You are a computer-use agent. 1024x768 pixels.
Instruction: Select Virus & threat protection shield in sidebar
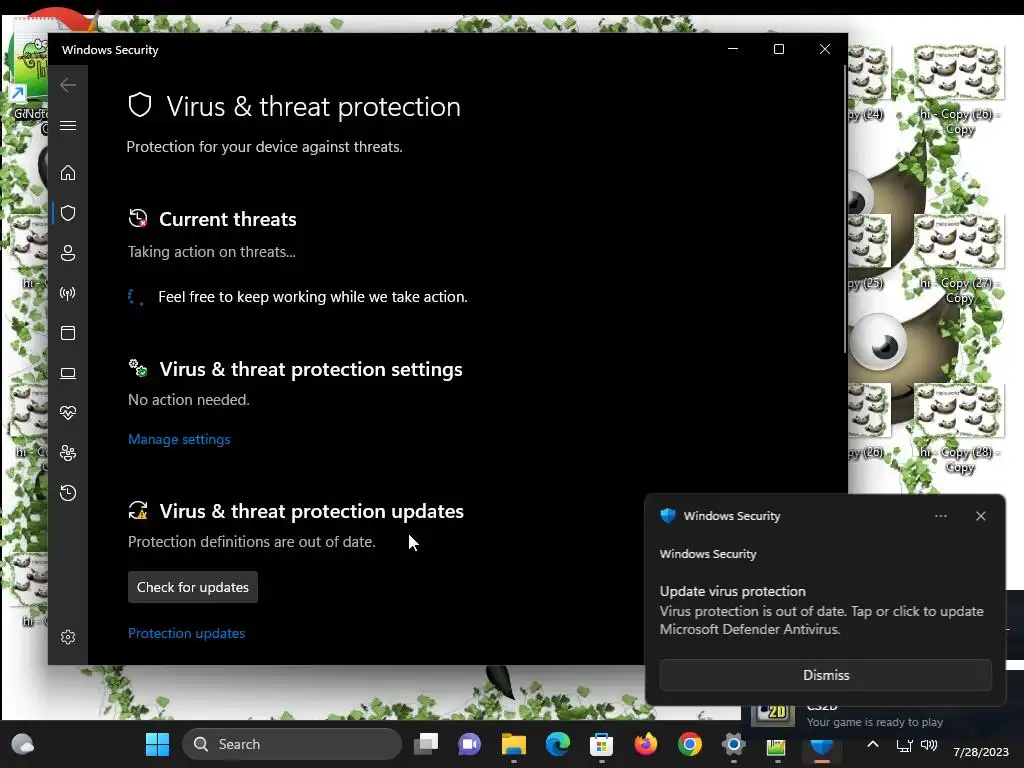coord(68,214)
